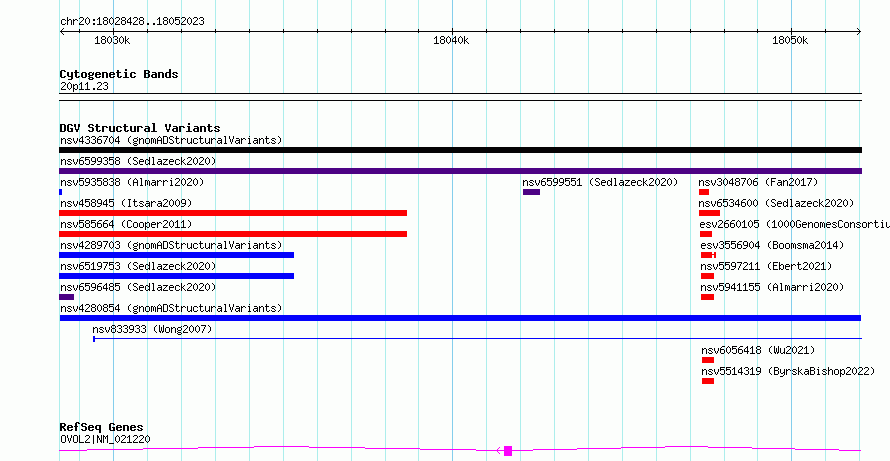Click the ruler's left arrowhead
The image size is (890, 461).
[x=62, y=31]
